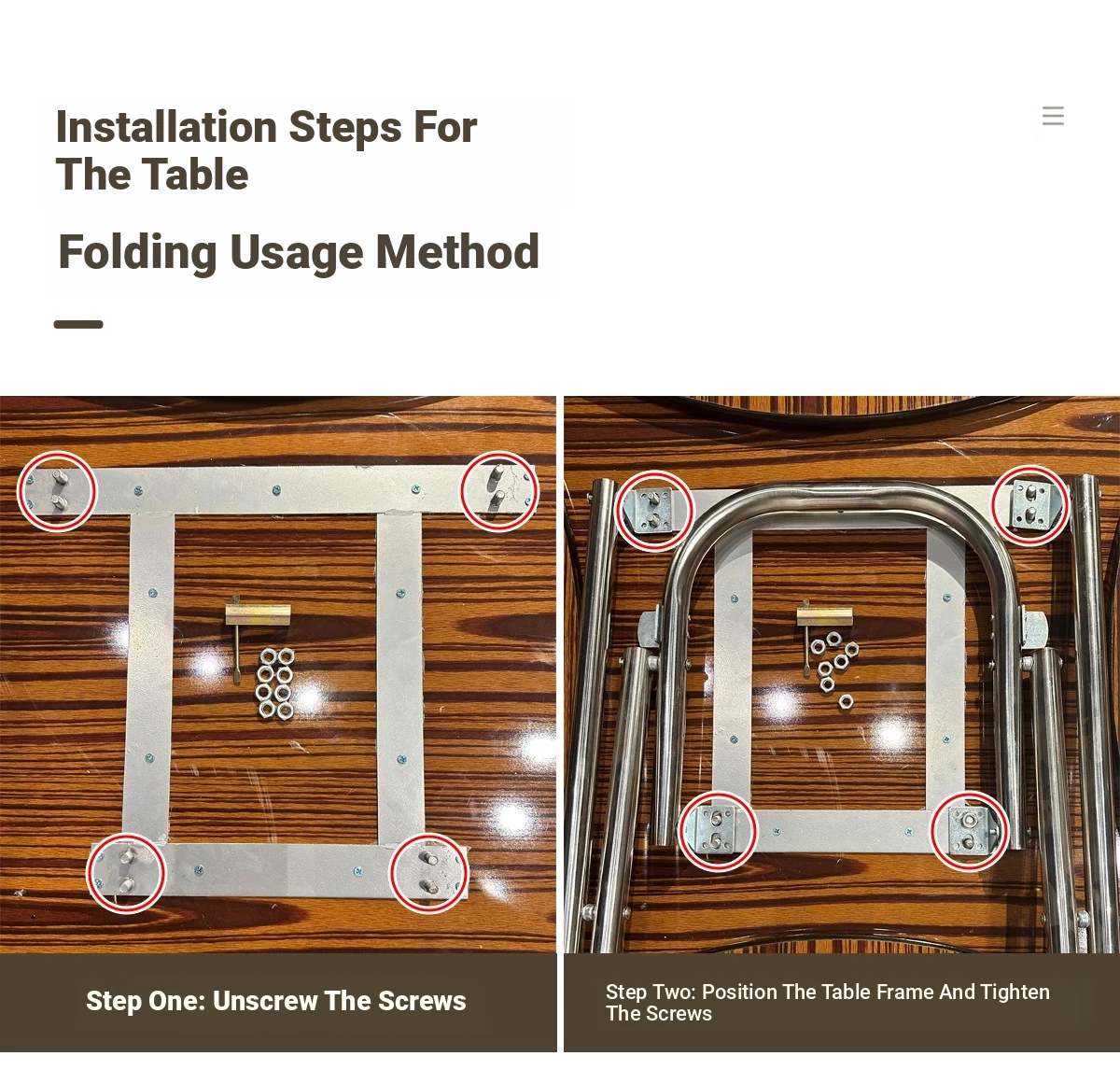Click the pile of nuts in step one photo
Image resolution: width=1120 pixels, height=1070 pixels.
click(x=275, y=683)
